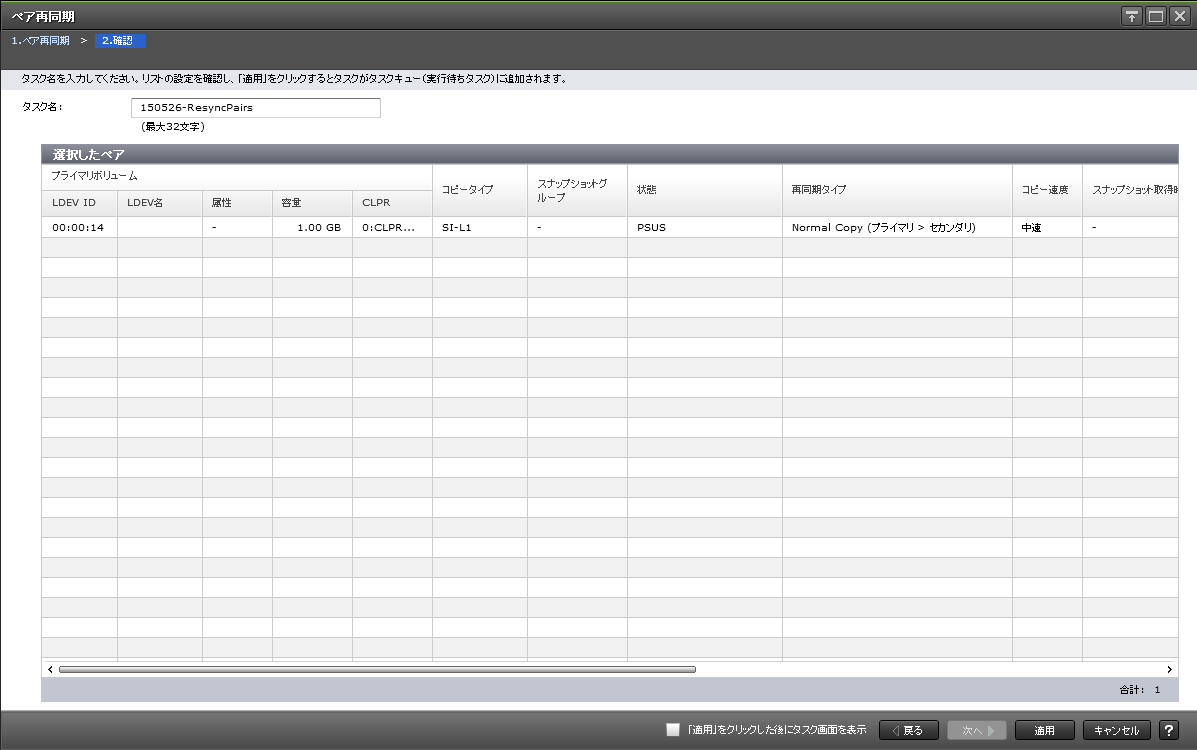Viewport: 1197px width, 750px height.
Task: Select wizard step 2.確認
Action: (121, 41)
